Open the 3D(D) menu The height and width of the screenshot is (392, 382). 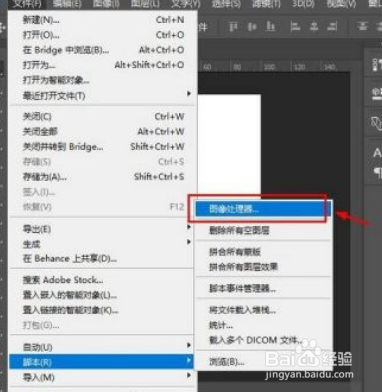pyautogui.click(x=304, y=4)
